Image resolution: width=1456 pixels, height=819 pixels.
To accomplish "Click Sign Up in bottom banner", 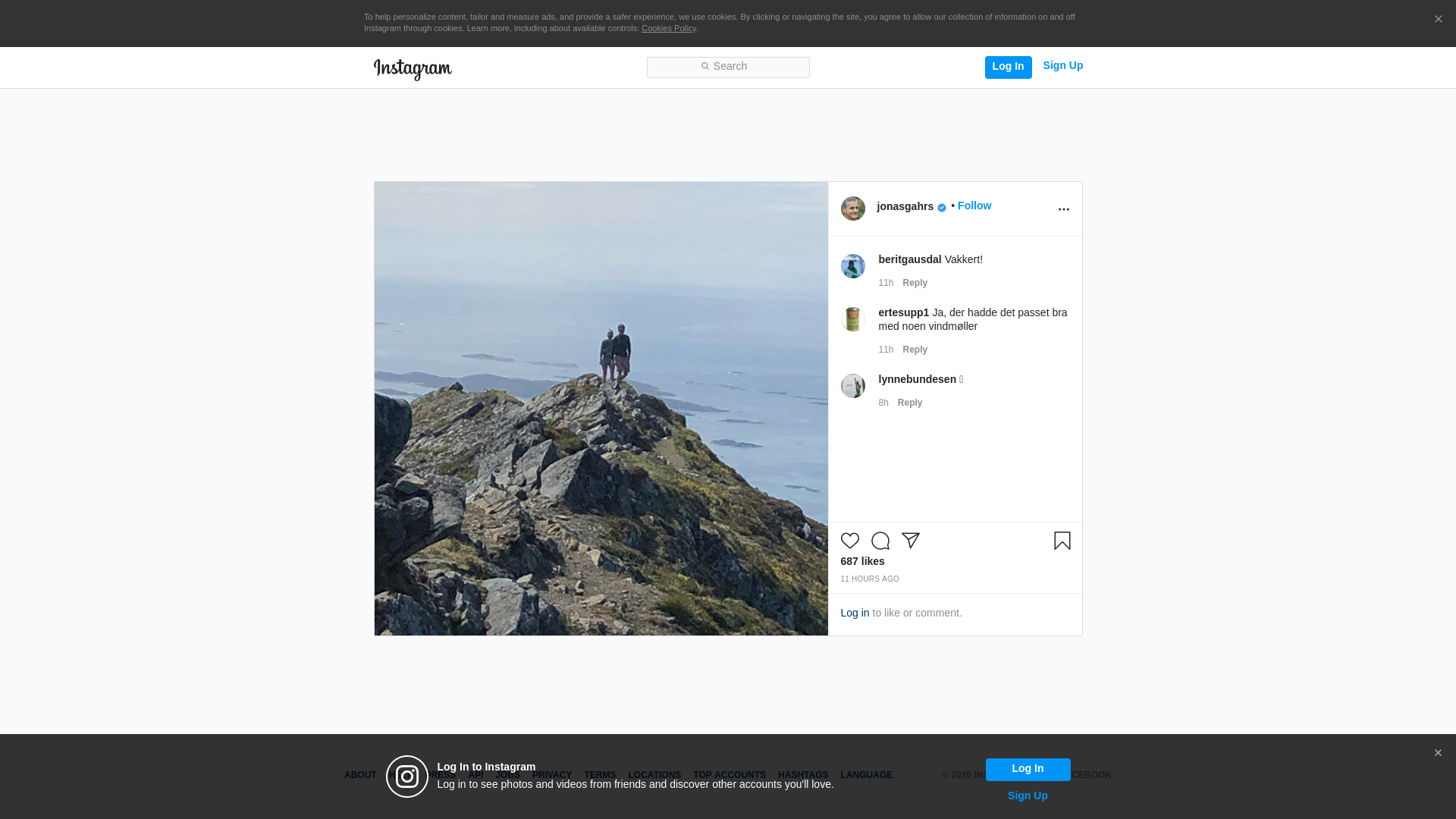I will click(1028, 795).
